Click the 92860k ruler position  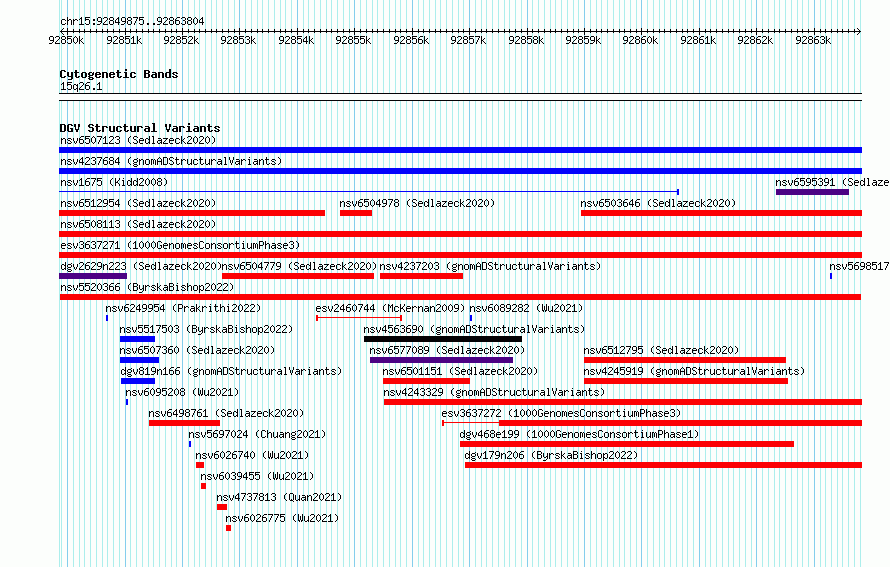click(x=640, y=40)
